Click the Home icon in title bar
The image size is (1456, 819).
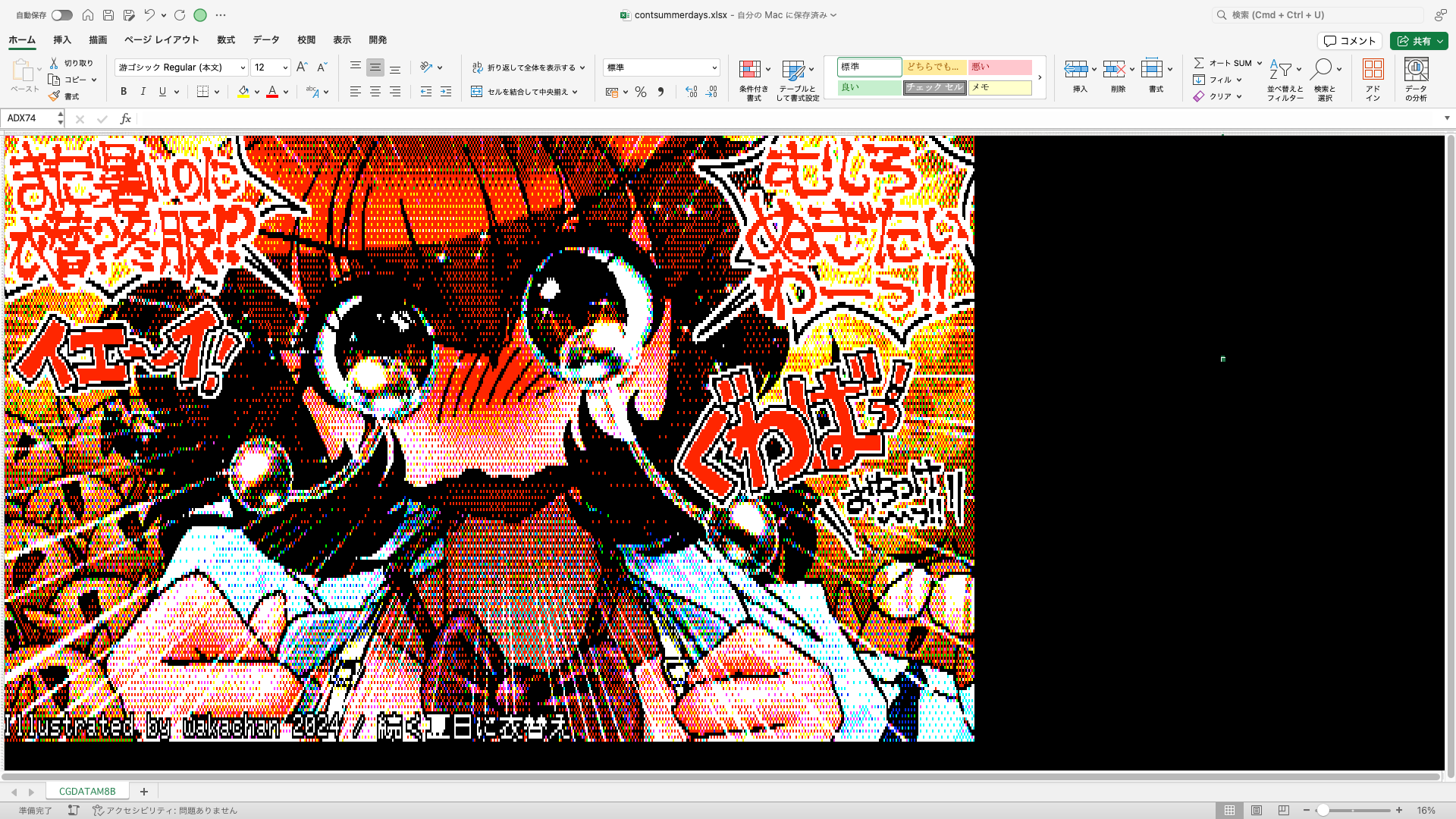(88, 15)
